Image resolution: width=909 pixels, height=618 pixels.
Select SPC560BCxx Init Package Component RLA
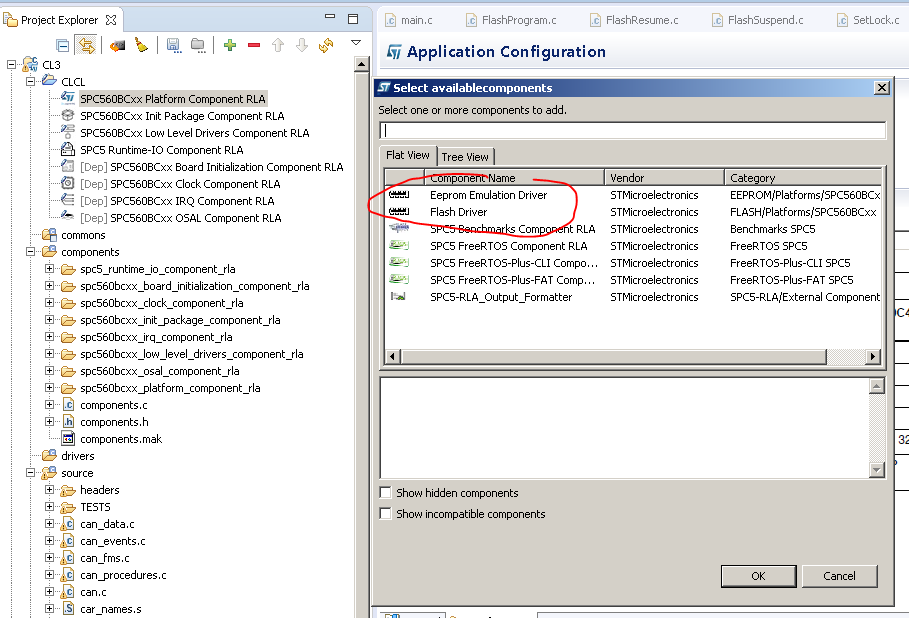[x=182, y=116]
